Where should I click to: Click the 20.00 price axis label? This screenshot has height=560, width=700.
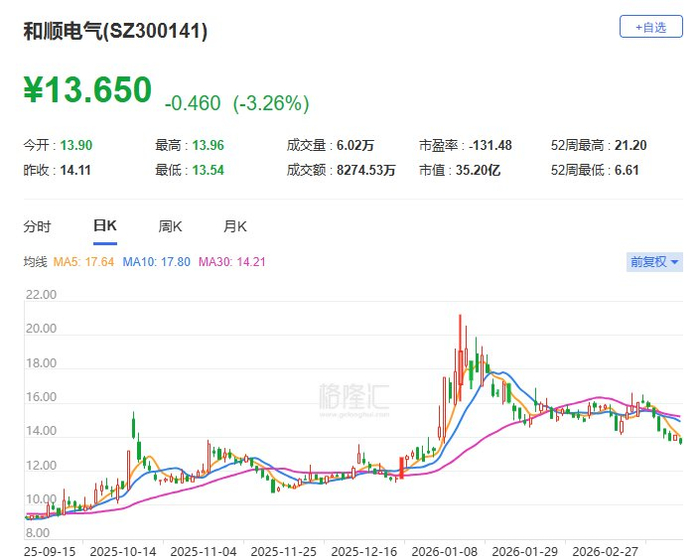click(x=41, y=329)
